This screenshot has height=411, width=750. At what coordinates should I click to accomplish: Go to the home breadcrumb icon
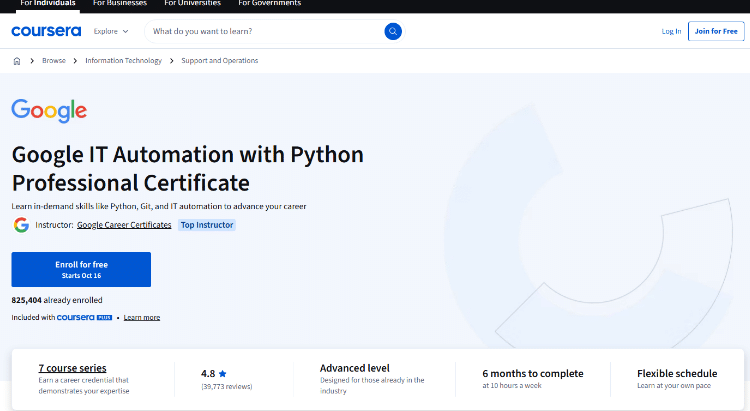click(17, 61)
